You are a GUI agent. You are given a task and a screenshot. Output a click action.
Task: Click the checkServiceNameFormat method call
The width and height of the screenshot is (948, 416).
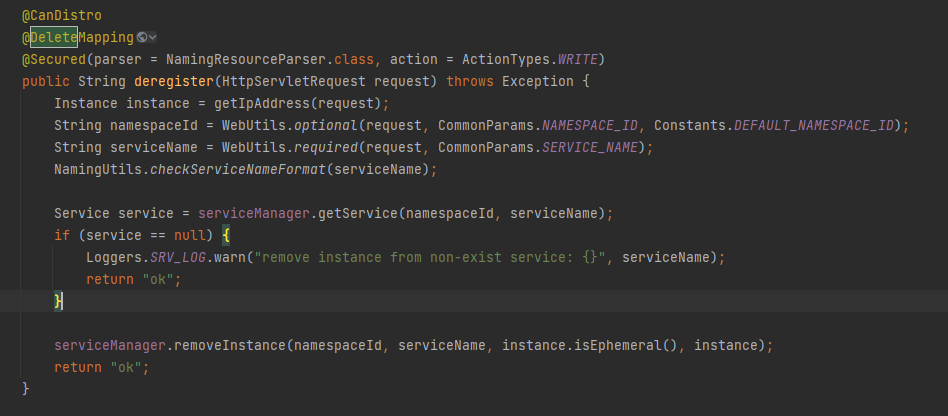click(238, 169)
